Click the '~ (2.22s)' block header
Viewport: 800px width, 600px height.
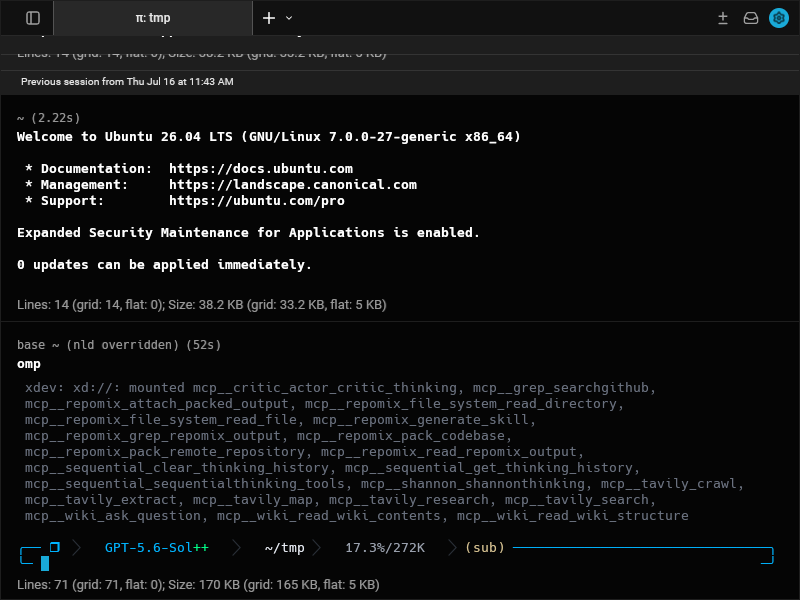point(48,118)
